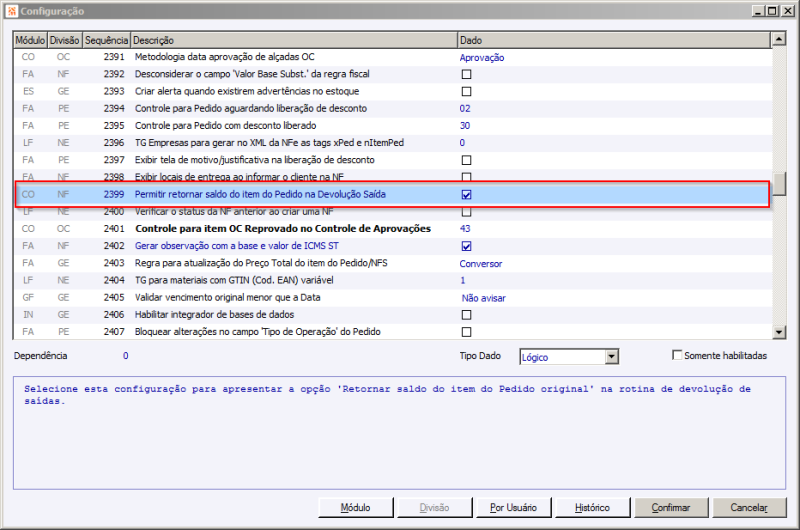Toggle checkbox for 2400 Verificar status da NF

pyautogui.click(x=466, y=212)
